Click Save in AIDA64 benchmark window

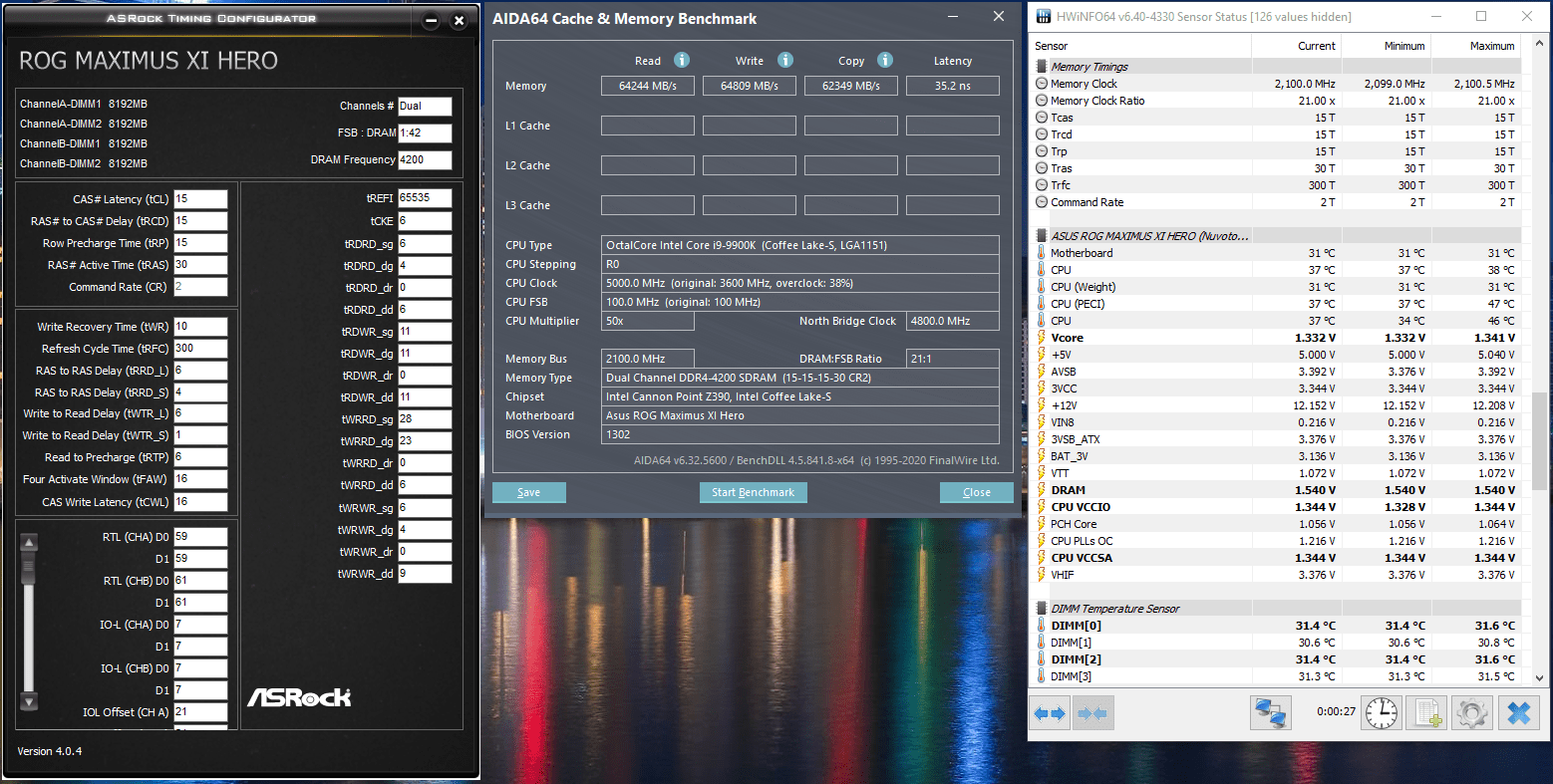[x=529, y=492]
